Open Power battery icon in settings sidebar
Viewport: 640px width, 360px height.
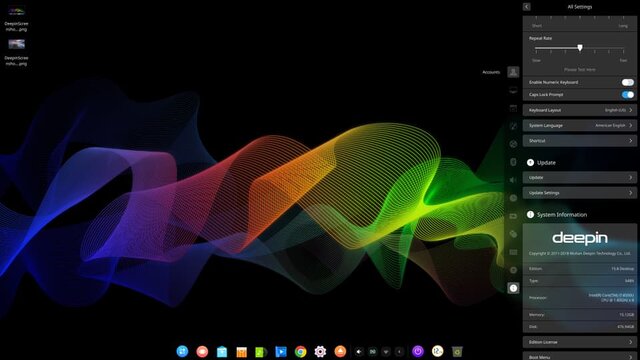tap(513, 216)
